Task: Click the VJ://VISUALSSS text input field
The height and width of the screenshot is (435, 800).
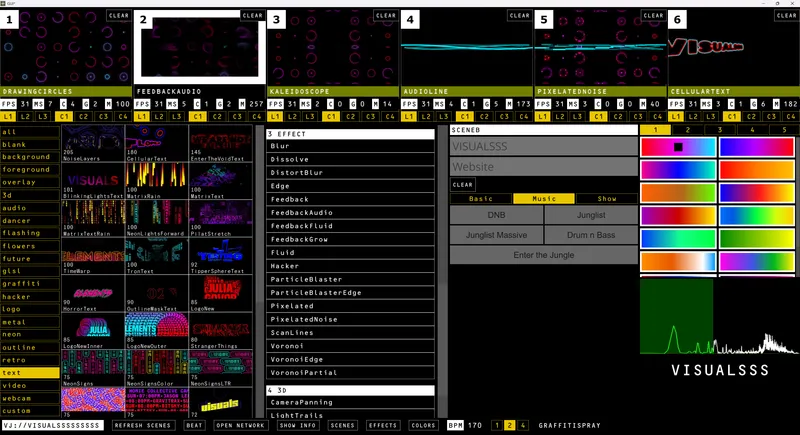Action: point(53,425)
